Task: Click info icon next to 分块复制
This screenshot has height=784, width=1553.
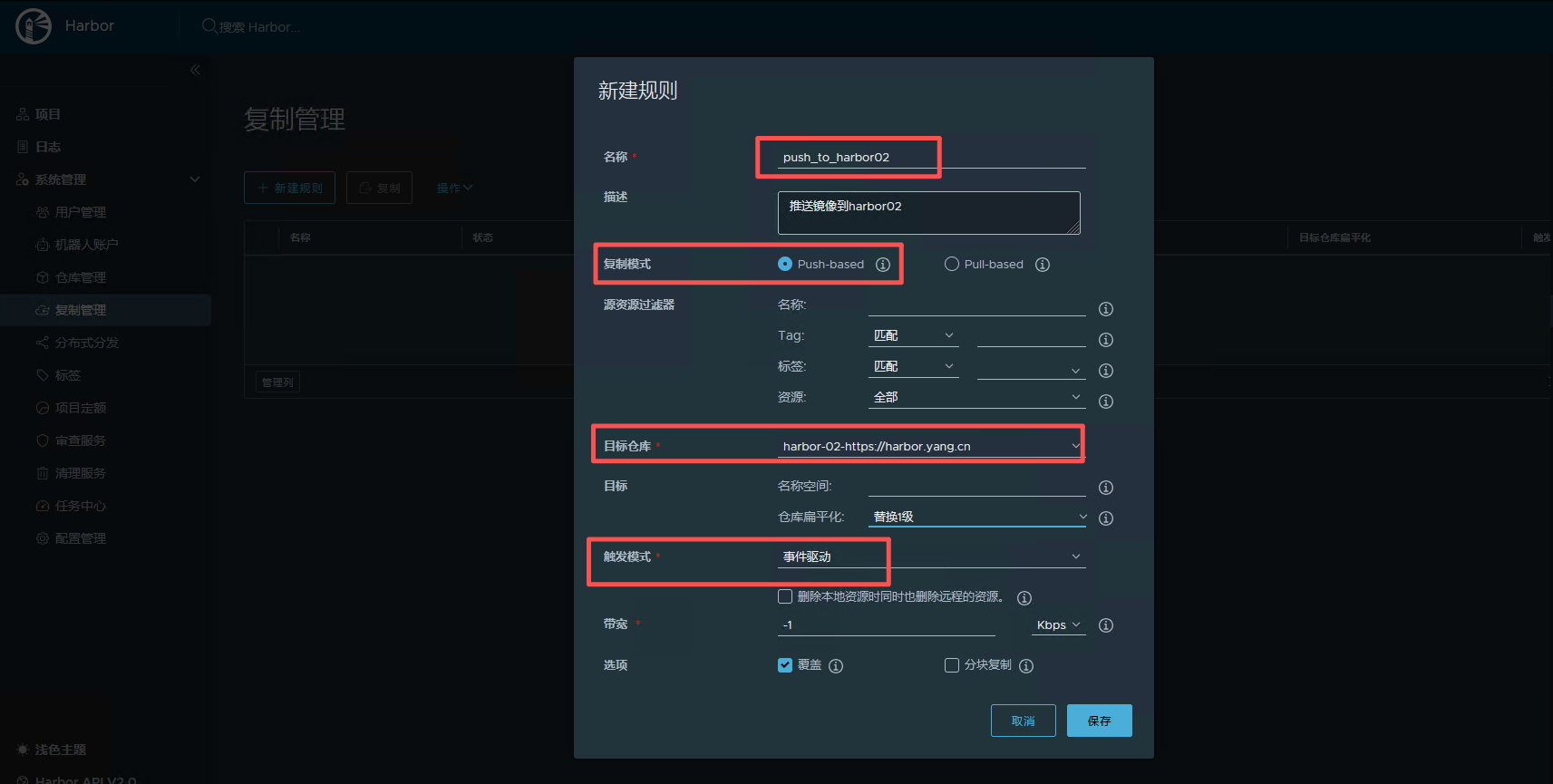Action: click(x=1026, y=666)
